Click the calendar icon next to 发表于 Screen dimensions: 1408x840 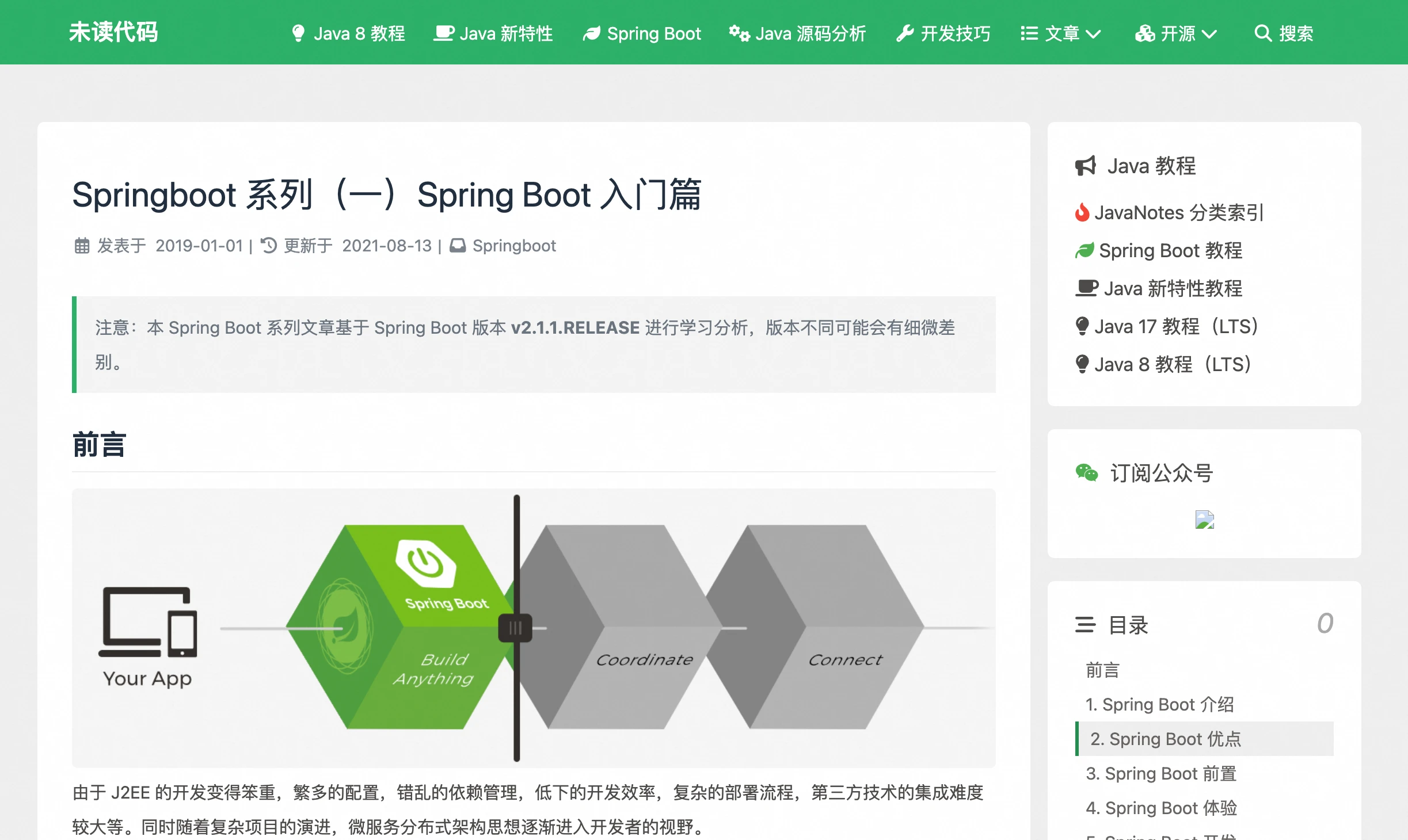[x=82, y=246]
